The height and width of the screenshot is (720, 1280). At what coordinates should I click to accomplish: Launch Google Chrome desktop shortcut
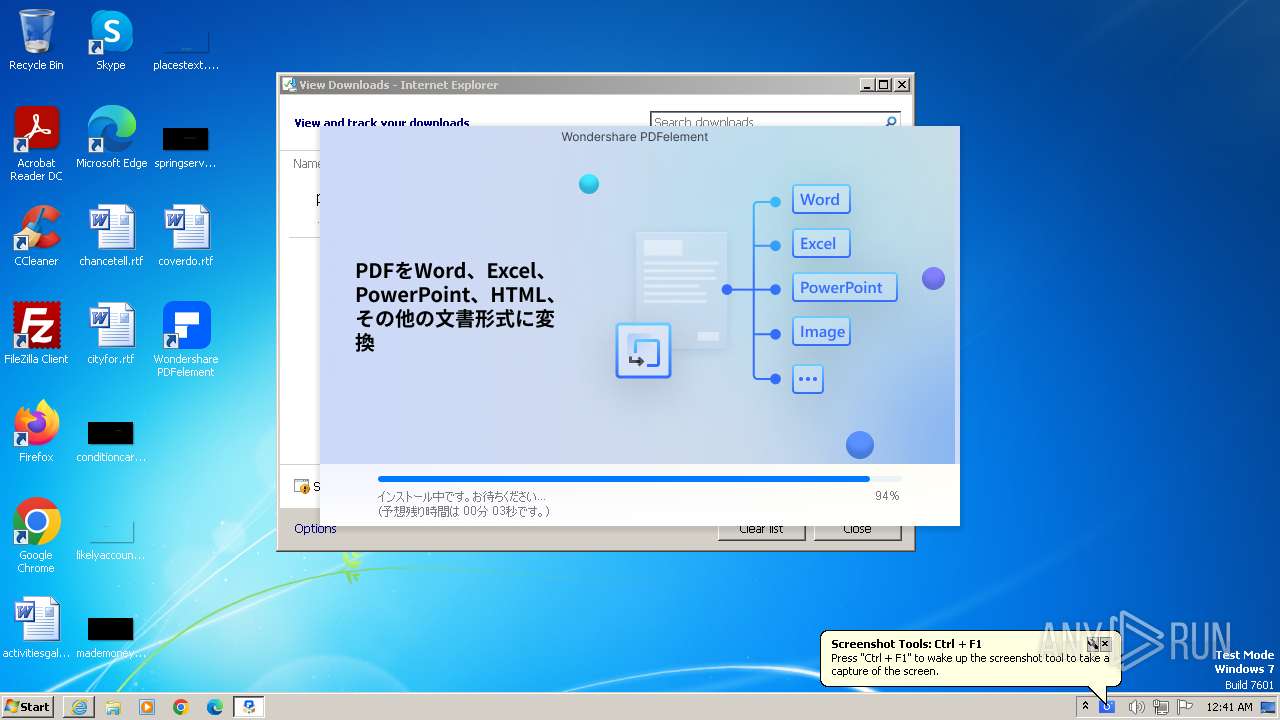coord(36,536)
